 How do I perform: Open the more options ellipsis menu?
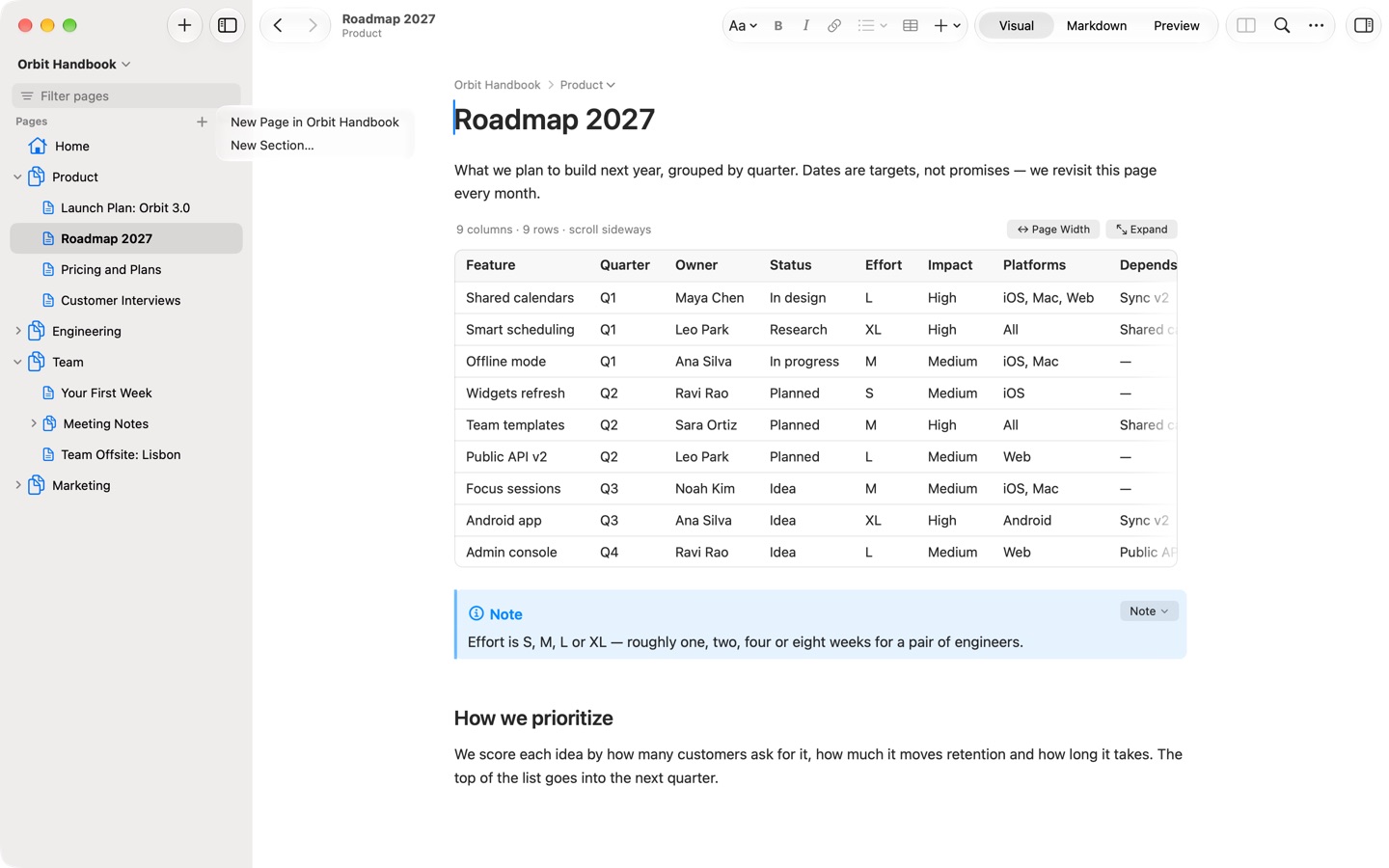1317,26
